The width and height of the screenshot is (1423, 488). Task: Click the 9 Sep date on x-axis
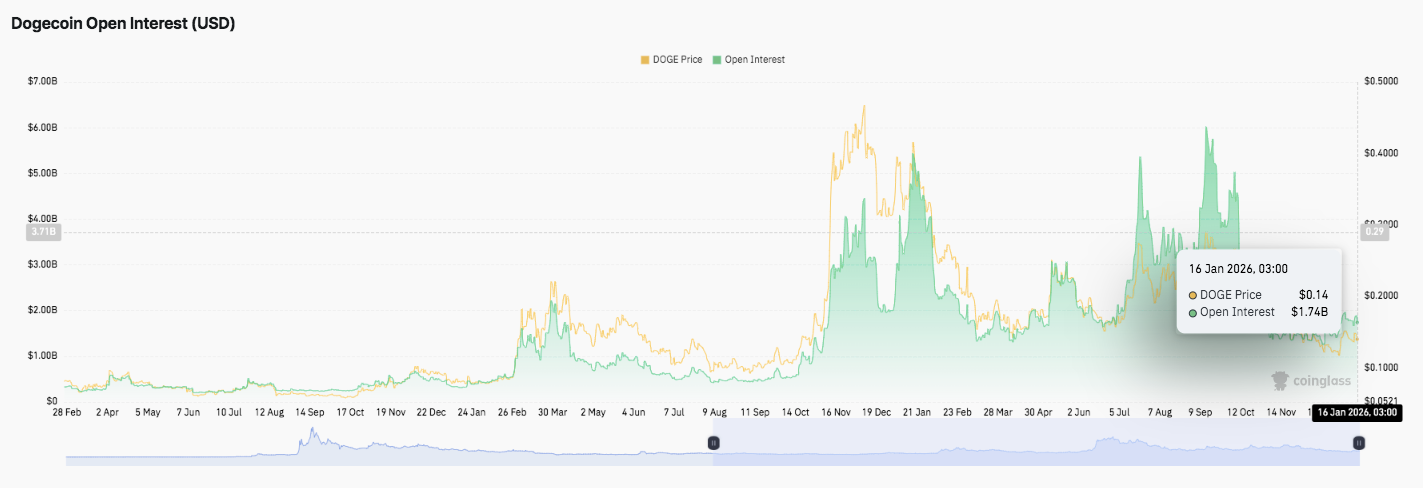(x=1200, y=411)
